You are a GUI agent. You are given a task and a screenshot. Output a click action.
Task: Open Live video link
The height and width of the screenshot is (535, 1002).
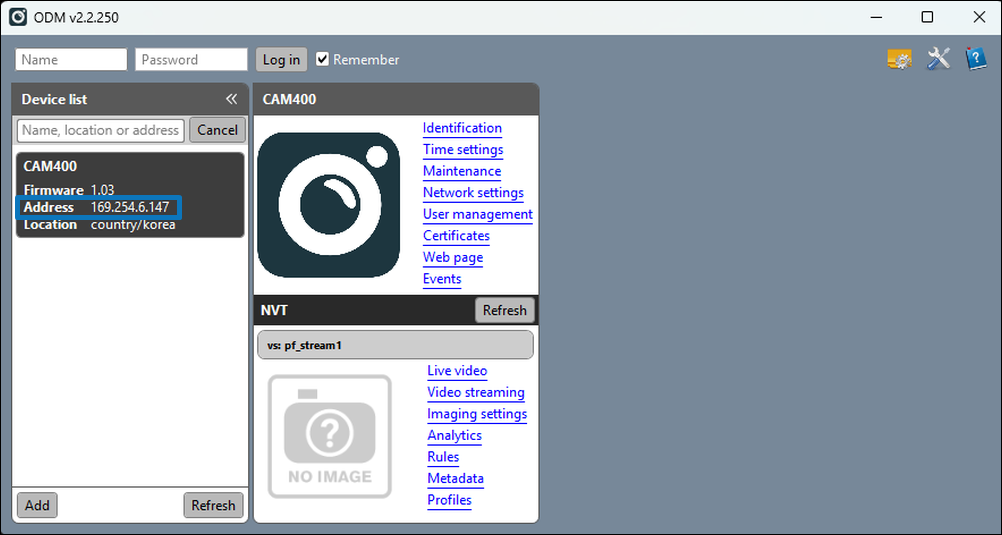click(x=457, y=371)
